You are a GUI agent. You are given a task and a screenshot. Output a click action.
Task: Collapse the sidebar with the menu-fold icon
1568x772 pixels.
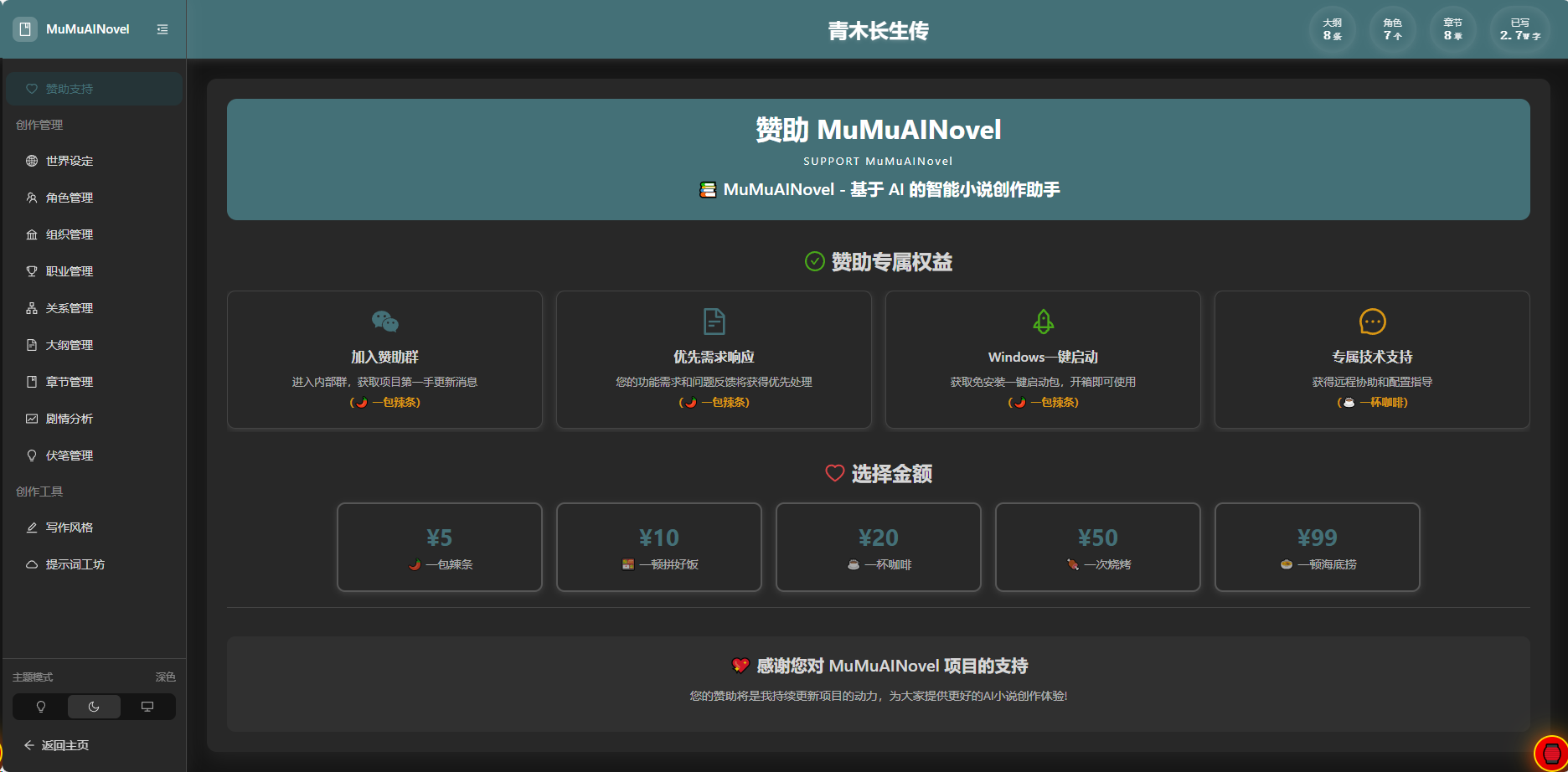click(x=162, y=29)
